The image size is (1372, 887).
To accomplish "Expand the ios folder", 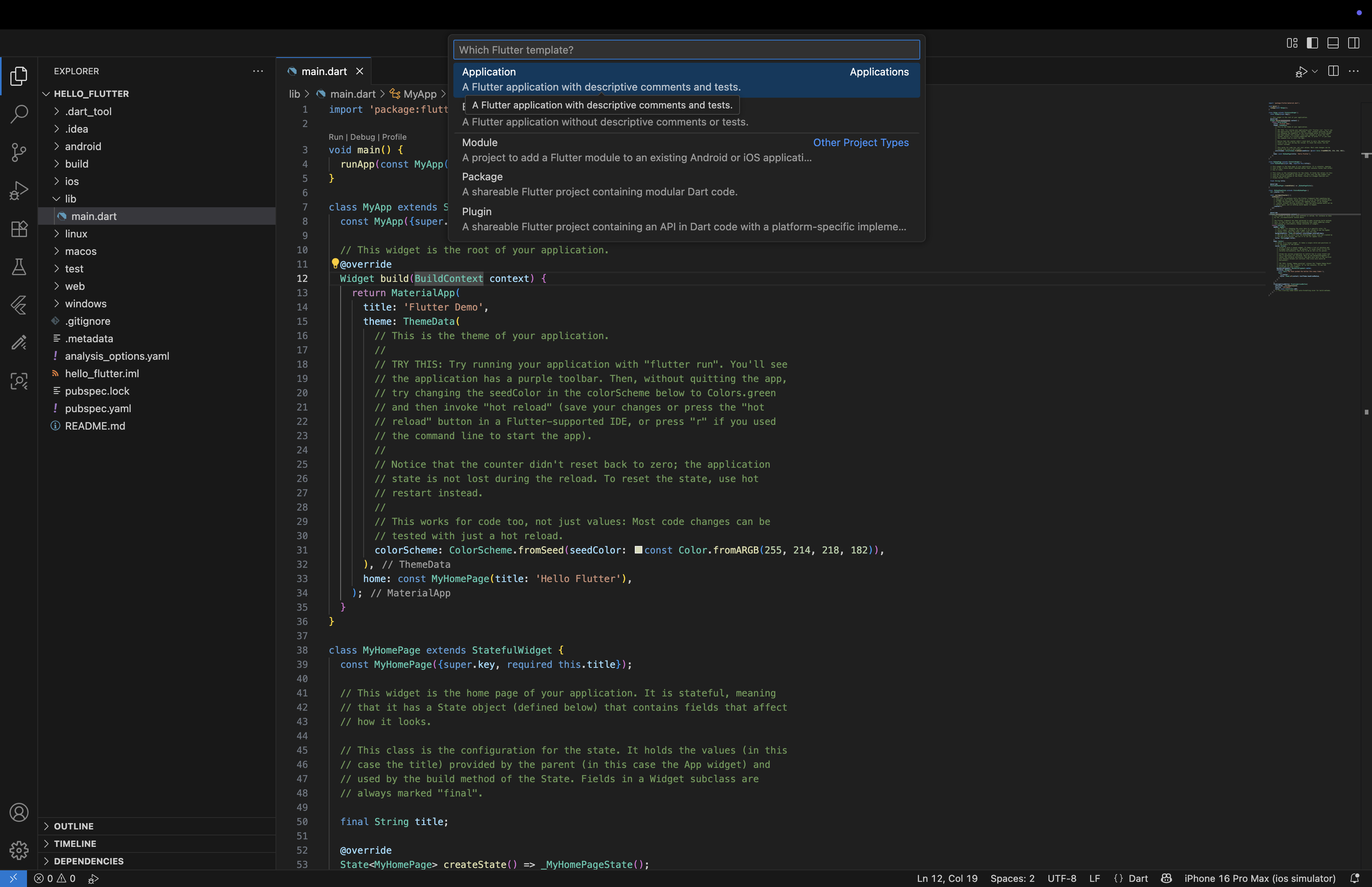I will pos(157,181).
